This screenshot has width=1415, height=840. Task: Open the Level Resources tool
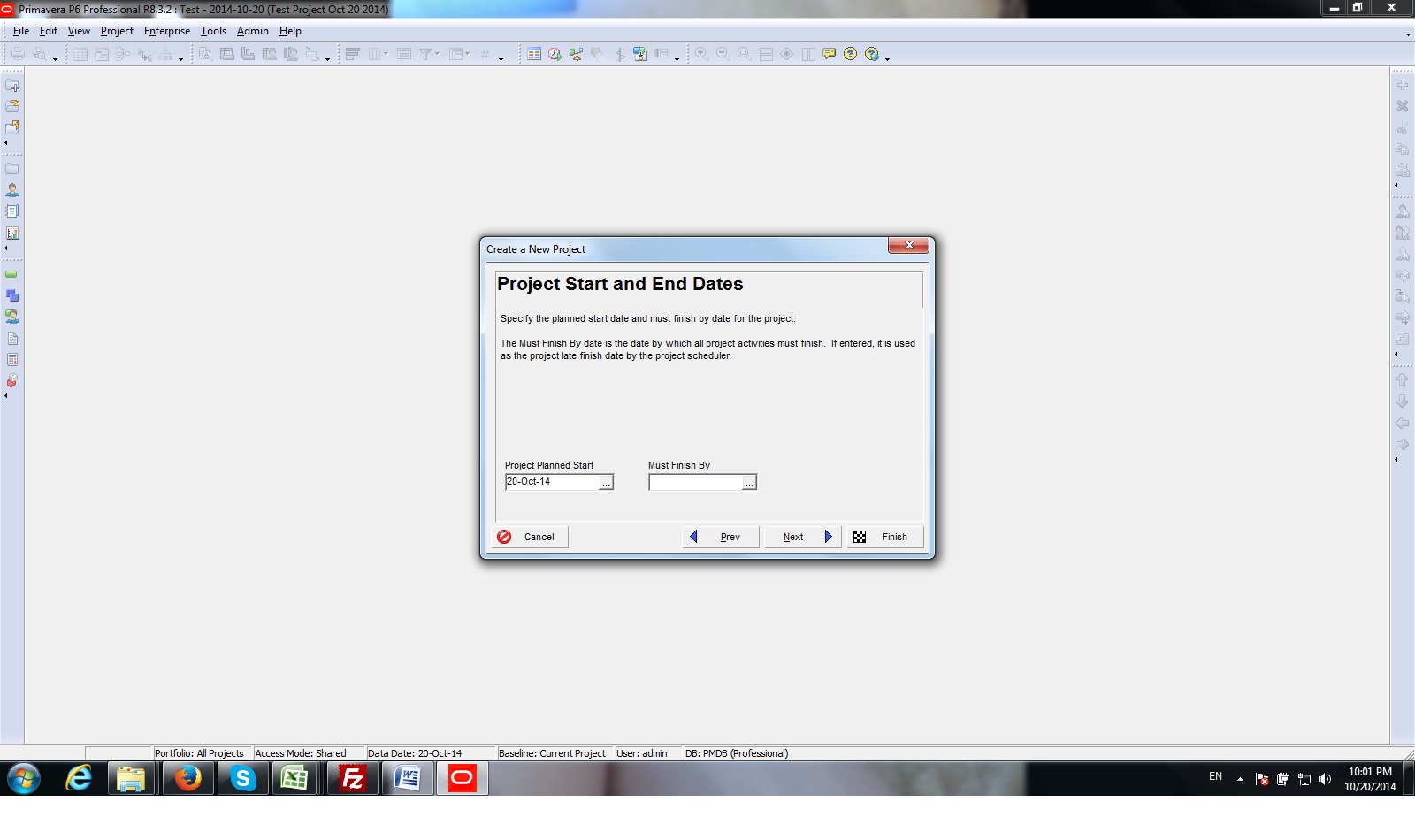pyautogui.click(x=576, y=54)
